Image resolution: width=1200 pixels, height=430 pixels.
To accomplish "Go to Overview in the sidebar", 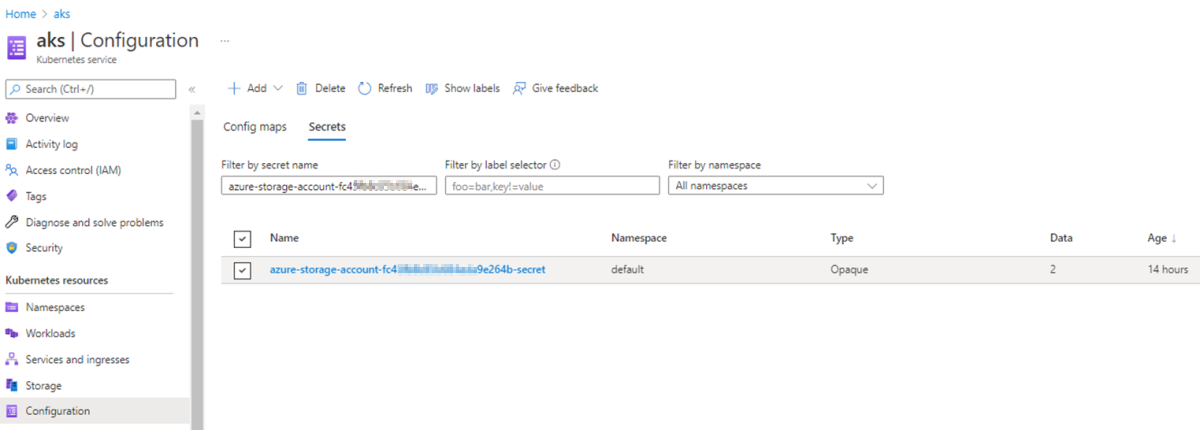I will 47,118.
